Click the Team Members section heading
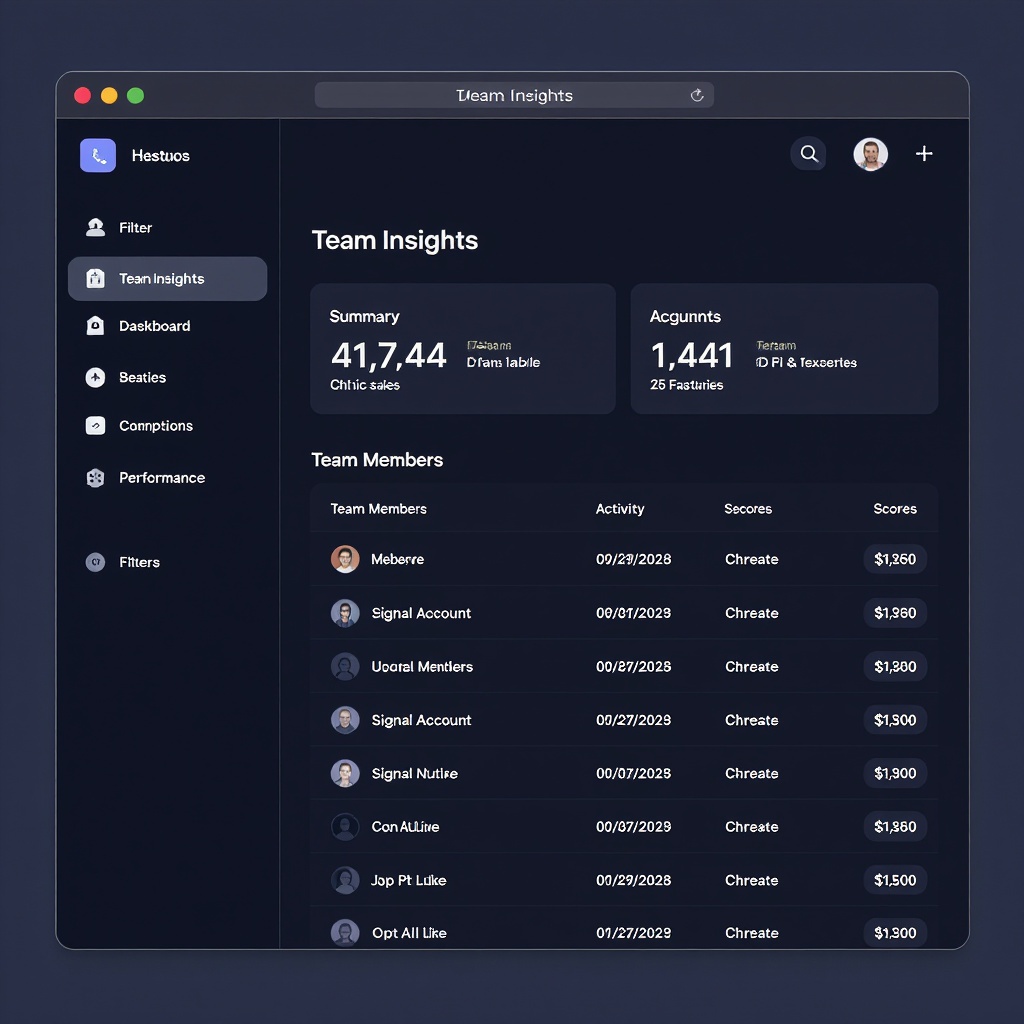Image resolution: width=1024 pixels, height=1024 pixels. coord(377,460)
